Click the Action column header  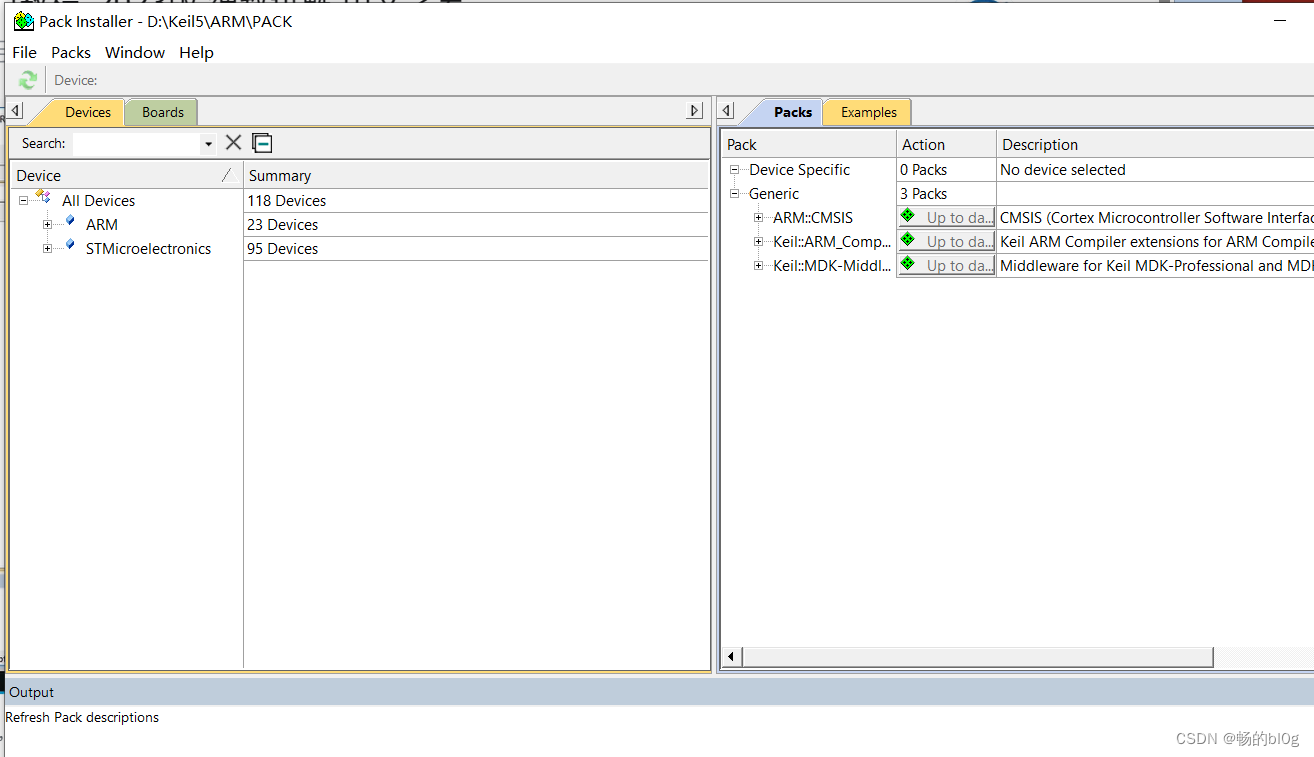tap(946, 144)
